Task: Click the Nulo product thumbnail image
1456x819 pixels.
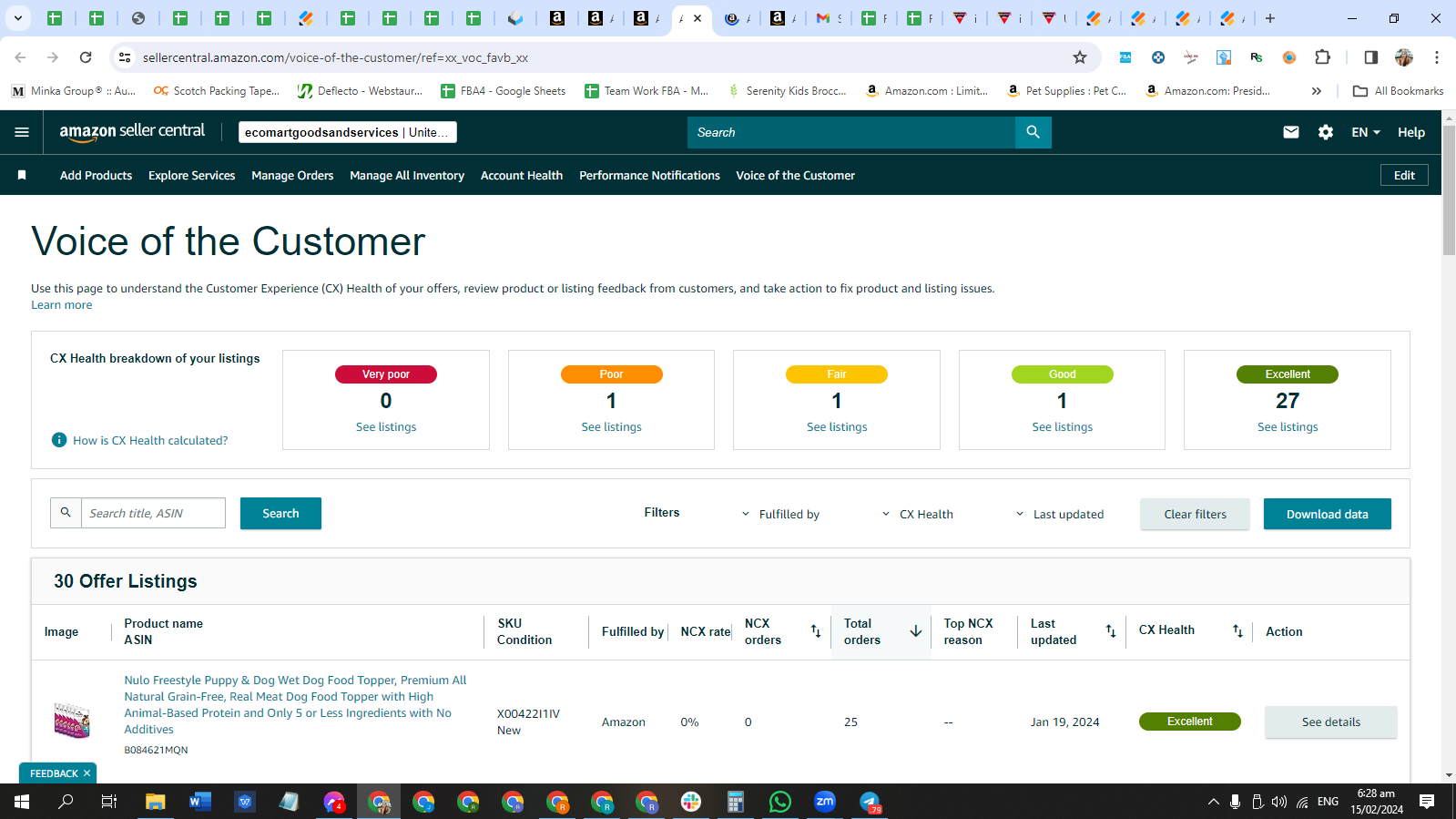Action: (72, 720)
